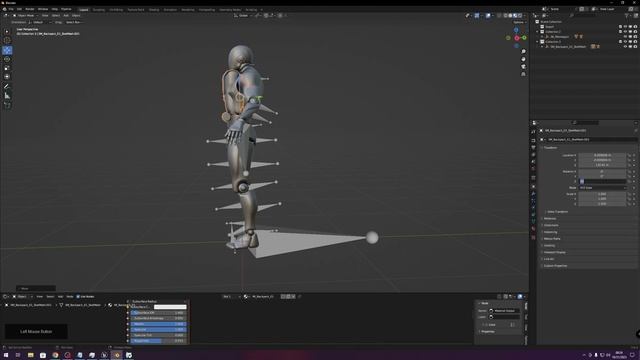640x360 pixels.
Task: Toggle camera view icon in viewport
Action: 523,67
